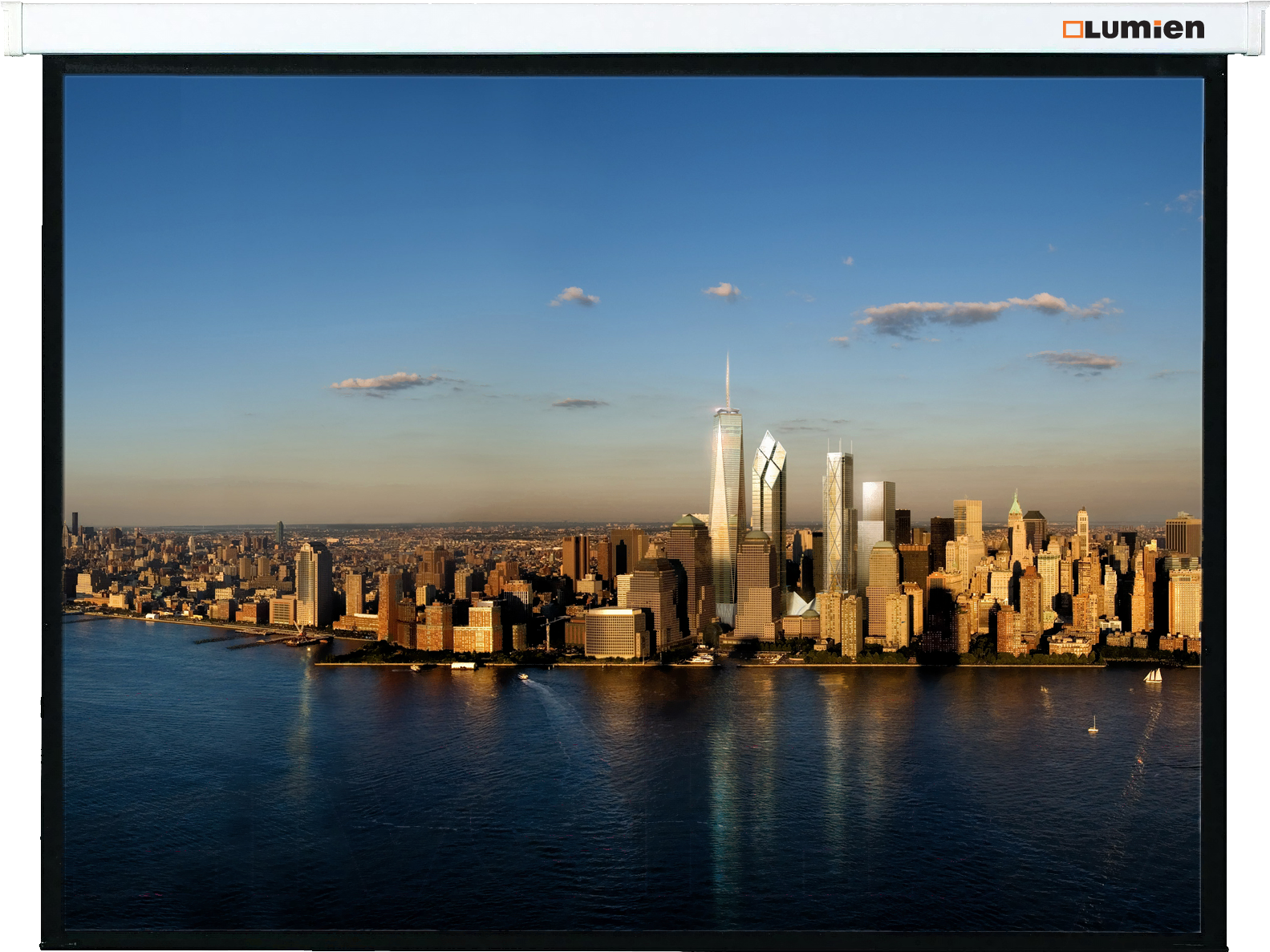This screenshot has width=1270, height=952.
Task: Select the white sailboat near the right shoreline
Action: pos(1153,676)
